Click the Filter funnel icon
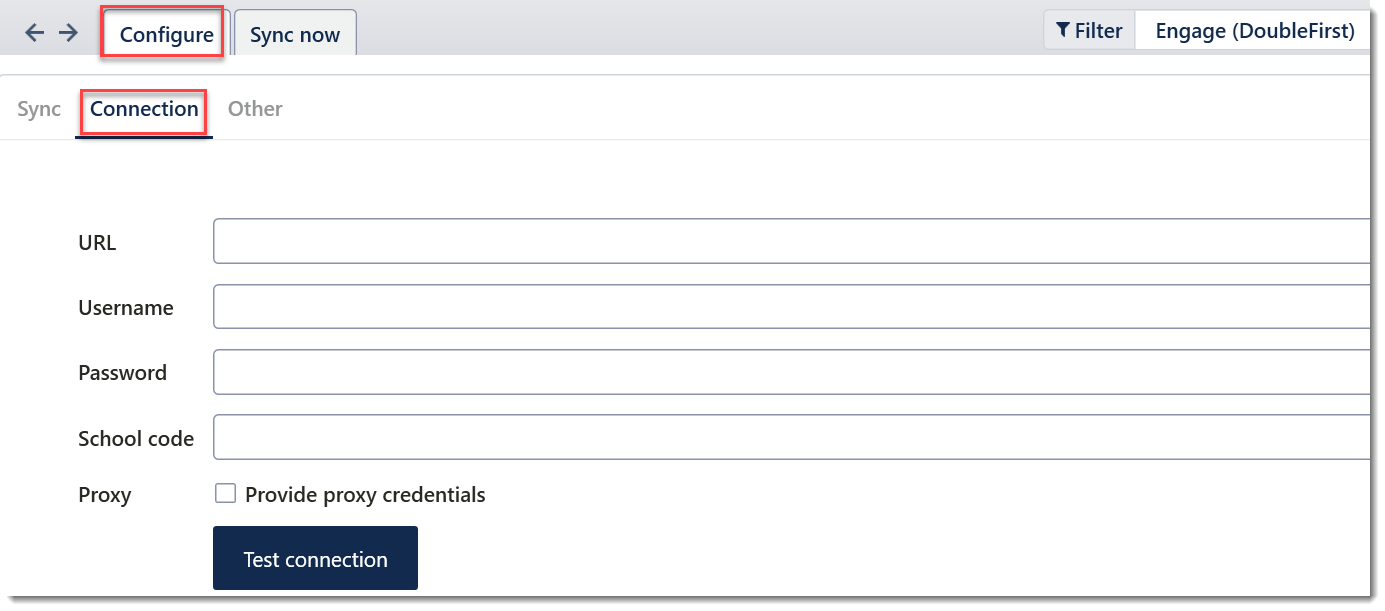 [1063, 31]
